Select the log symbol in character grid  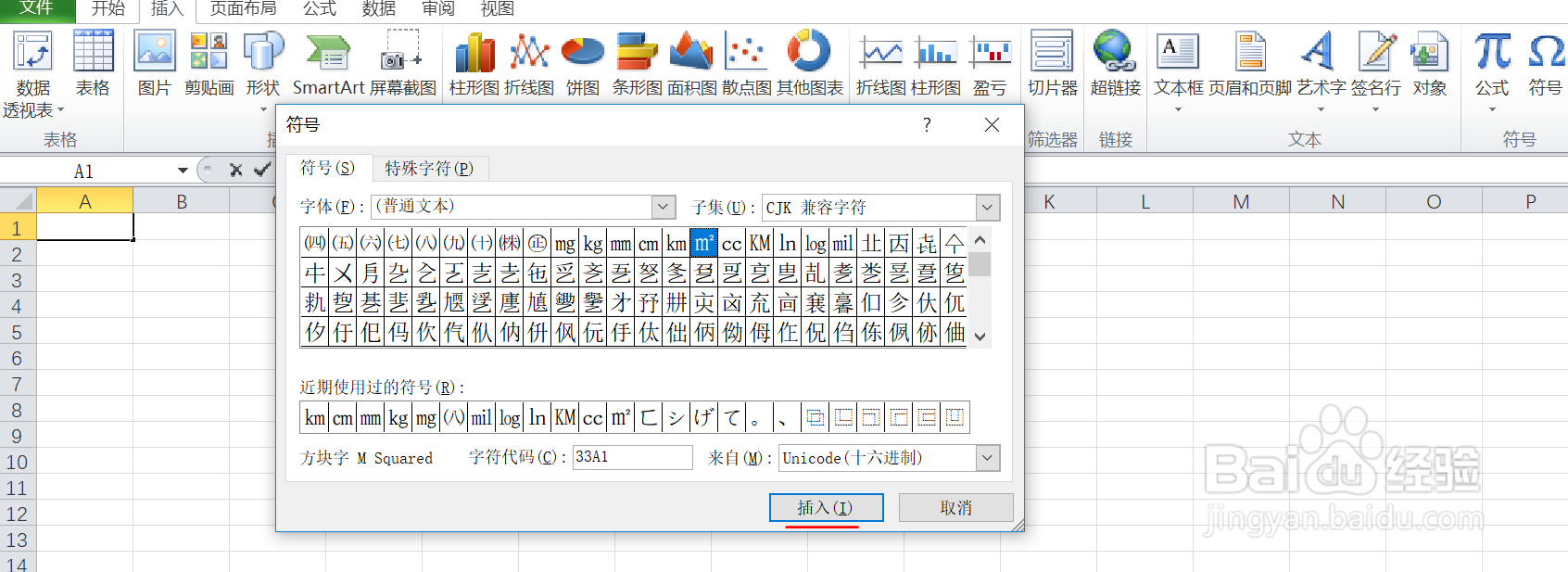[816, 243]
